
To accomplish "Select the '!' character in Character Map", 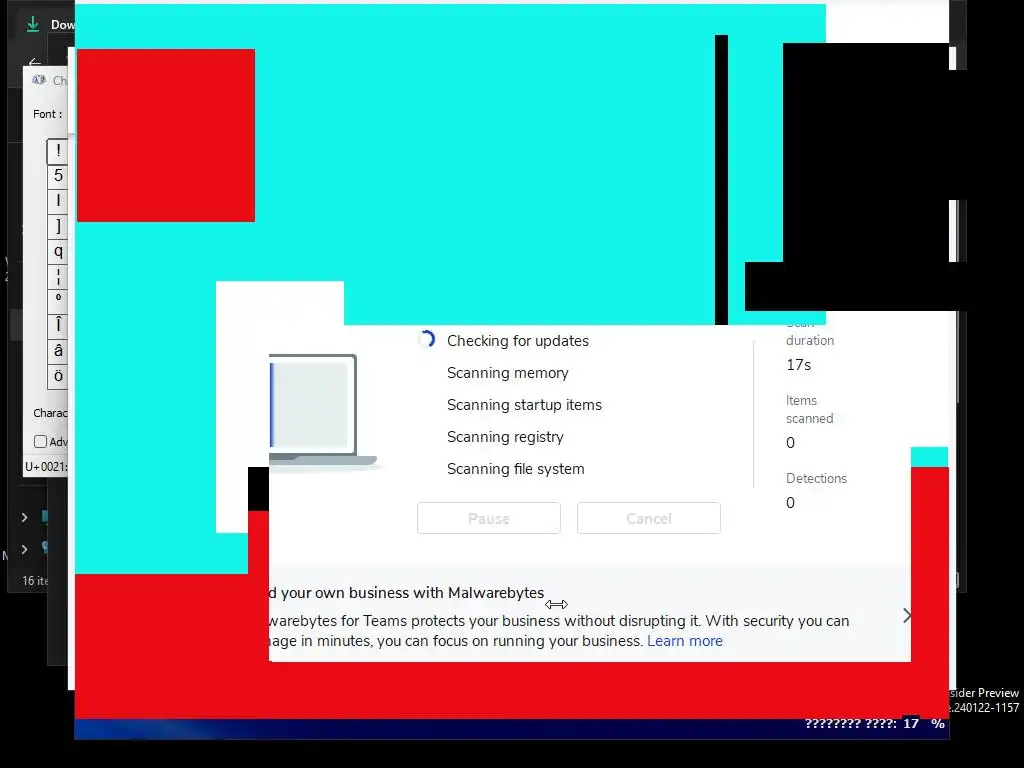I will (x=57, y=152).
